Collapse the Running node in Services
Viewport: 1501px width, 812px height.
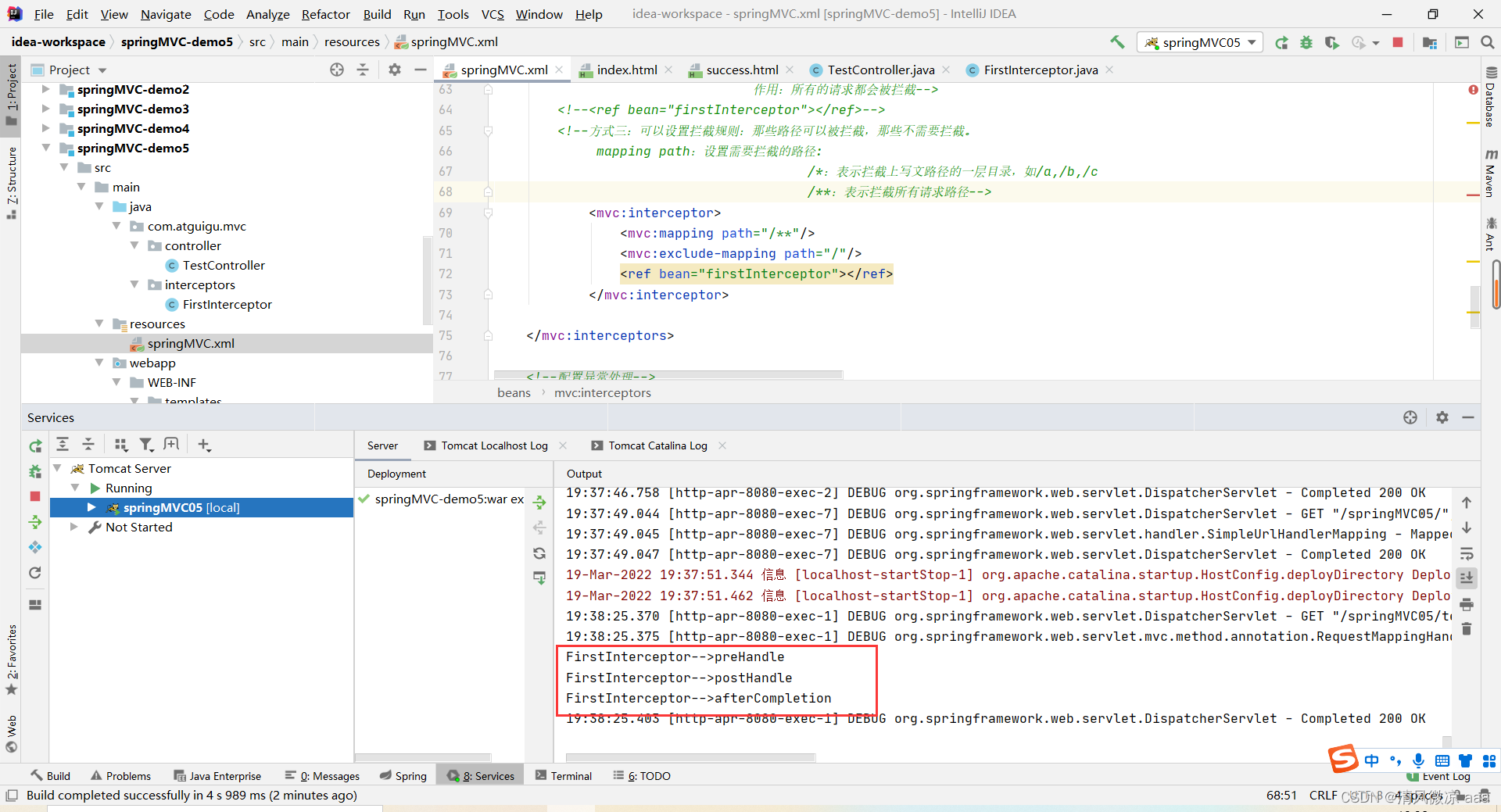pos(75,488)
